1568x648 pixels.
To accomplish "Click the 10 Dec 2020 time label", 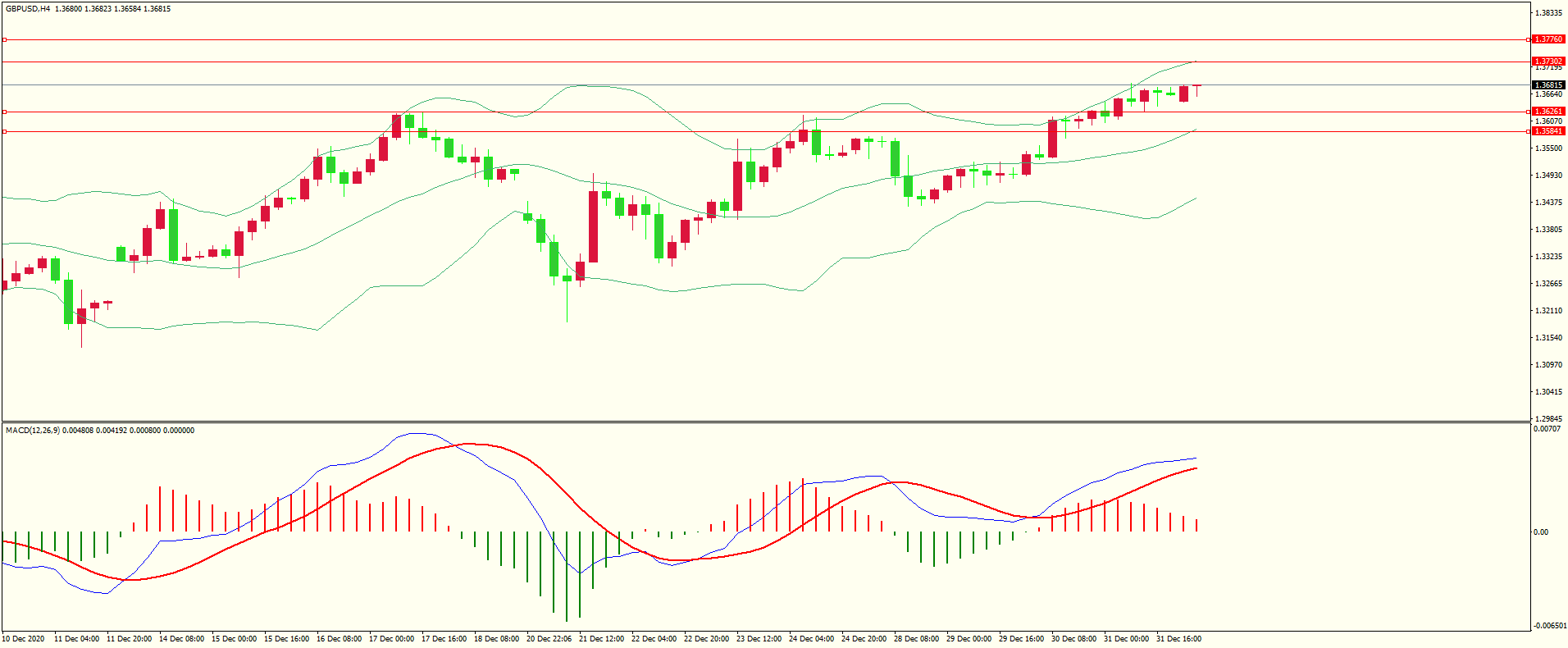I will pyautogui.click(x=24, y=639).
